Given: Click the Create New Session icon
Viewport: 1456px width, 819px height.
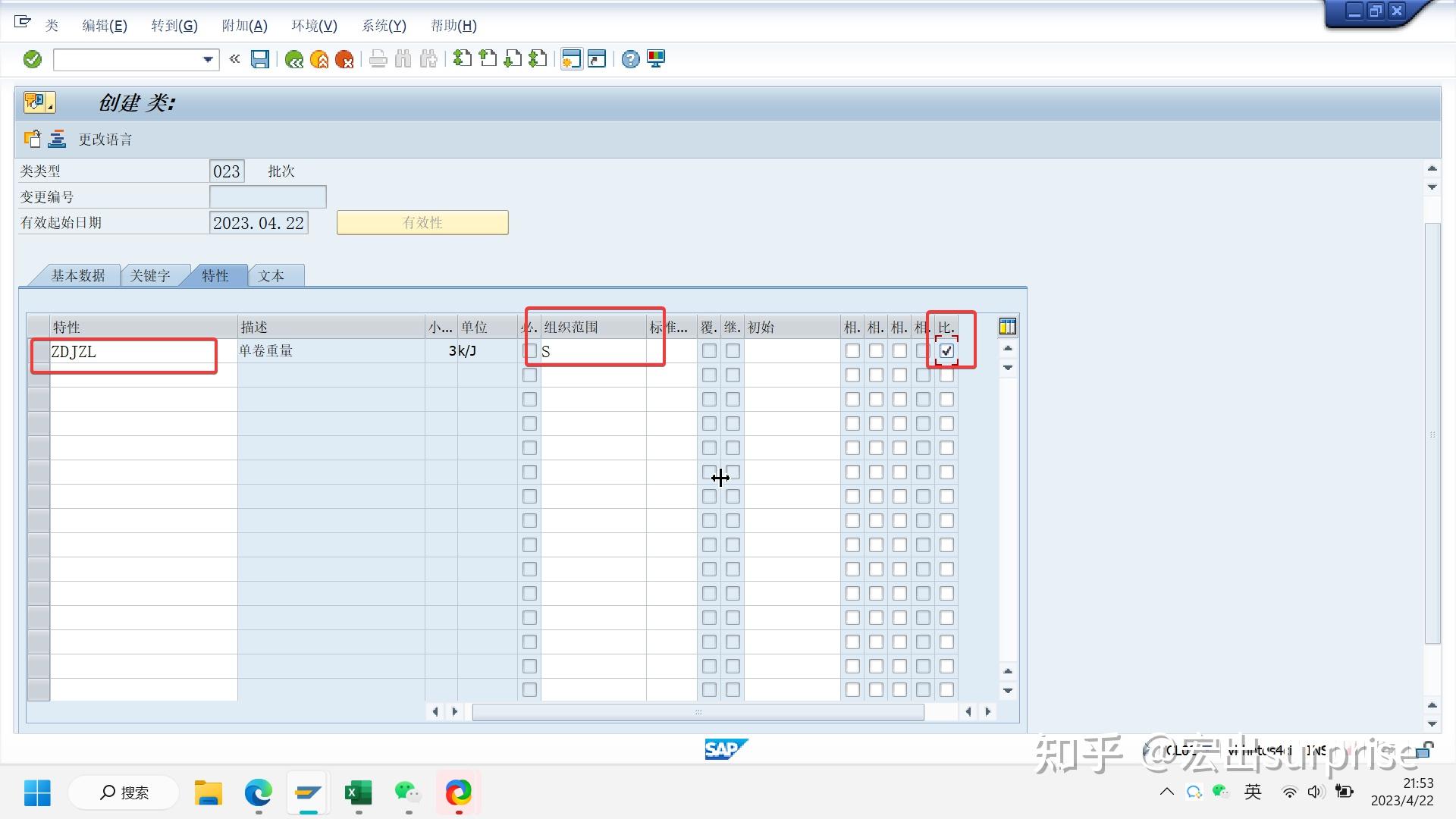Looking at the screenshot, I should click(x=571, y=59).
